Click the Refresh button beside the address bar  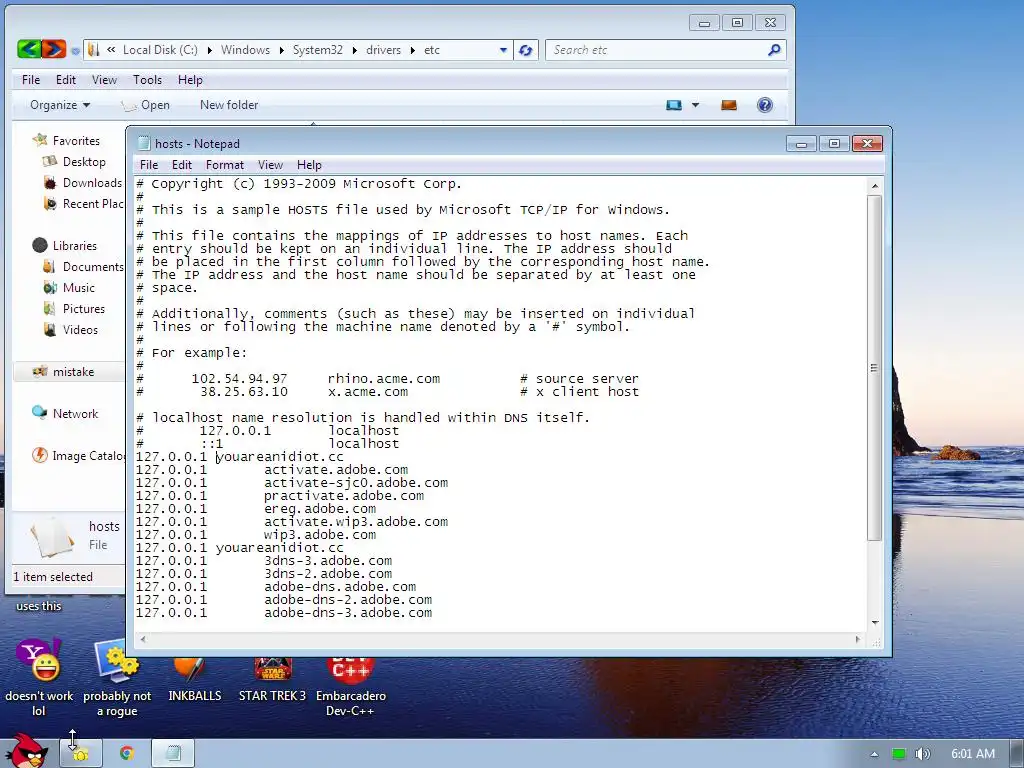(526, 50)
